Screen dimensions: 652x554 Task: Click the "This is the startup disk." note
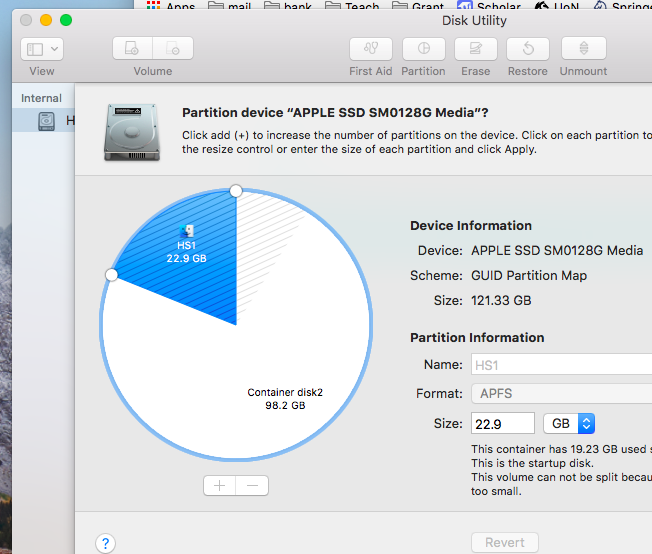tap(532, 463)
